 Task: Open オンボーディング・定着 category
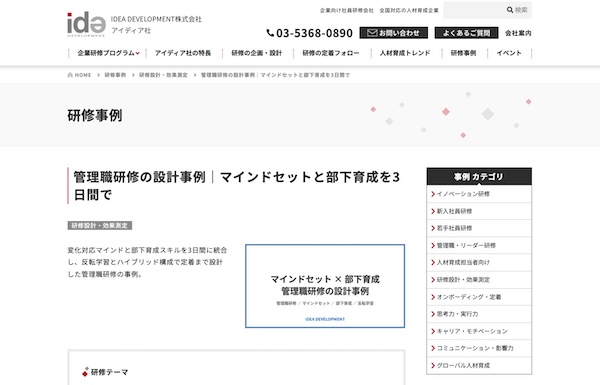pos(479,297)
